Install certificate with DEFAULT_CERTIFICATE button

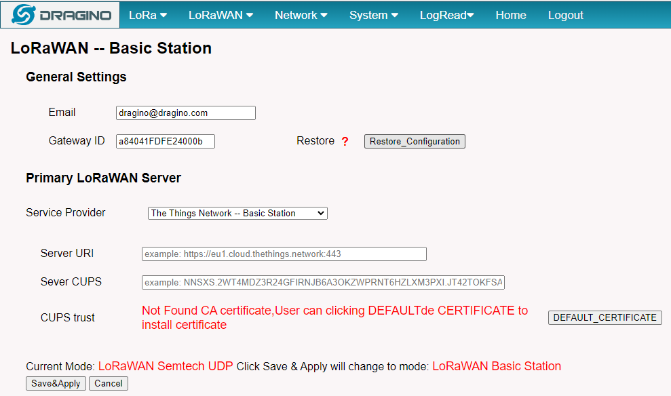[605, 318]
